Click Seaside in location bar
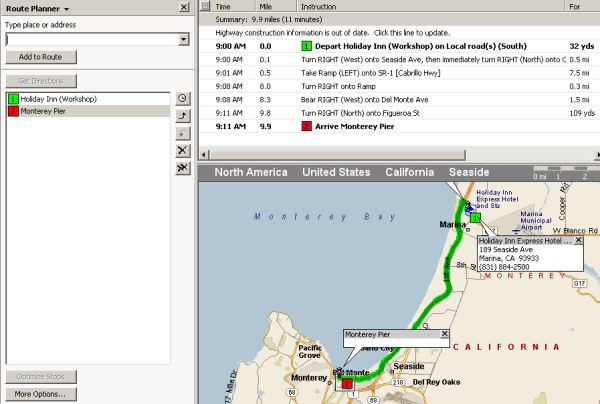The width and height of the screenshot is (600, 404). tap(469, 172)
